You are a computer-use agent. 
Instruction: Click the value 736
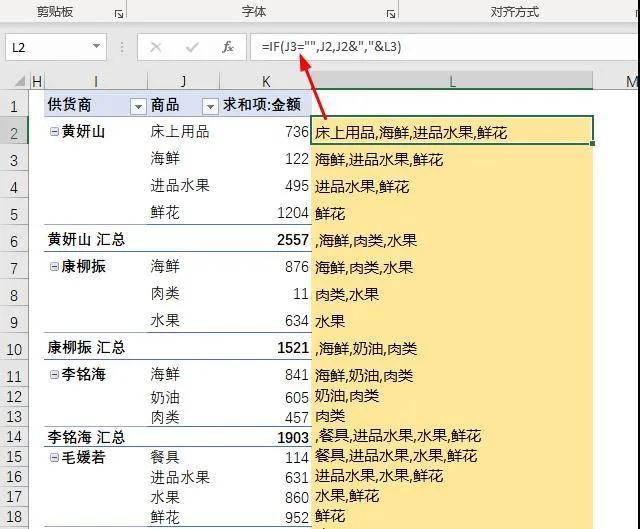point(297,131)
